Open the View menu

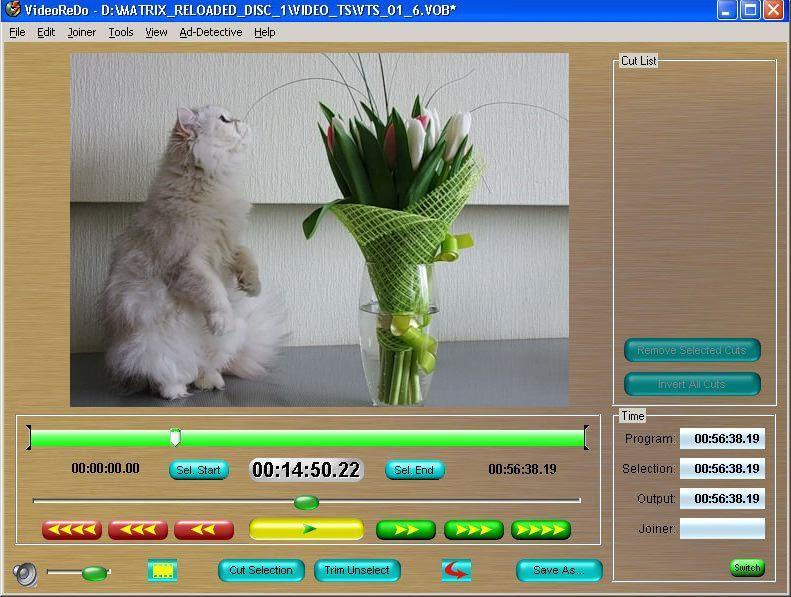[156, 32]
